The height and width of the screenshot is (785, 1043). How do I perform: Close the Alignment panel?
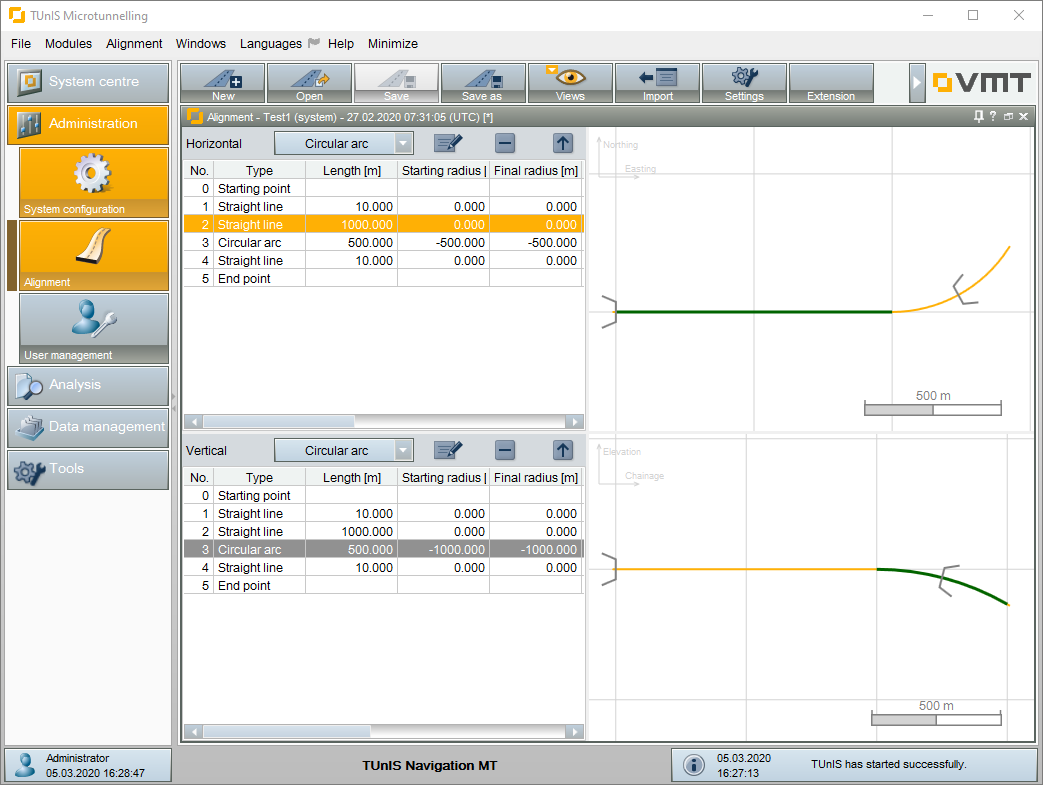1024,116
